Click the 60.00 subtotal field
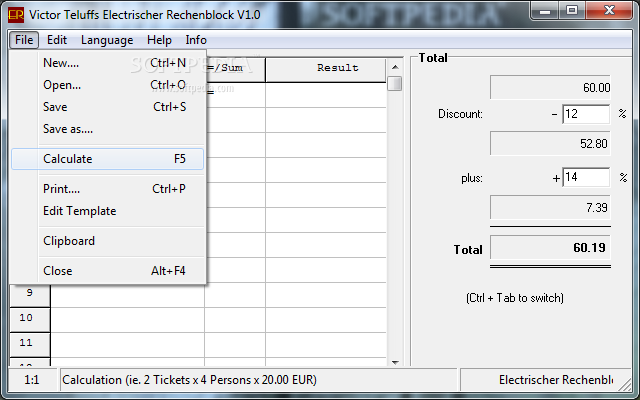The height and width of the screenshot is (400, 640). click(550, 87)
